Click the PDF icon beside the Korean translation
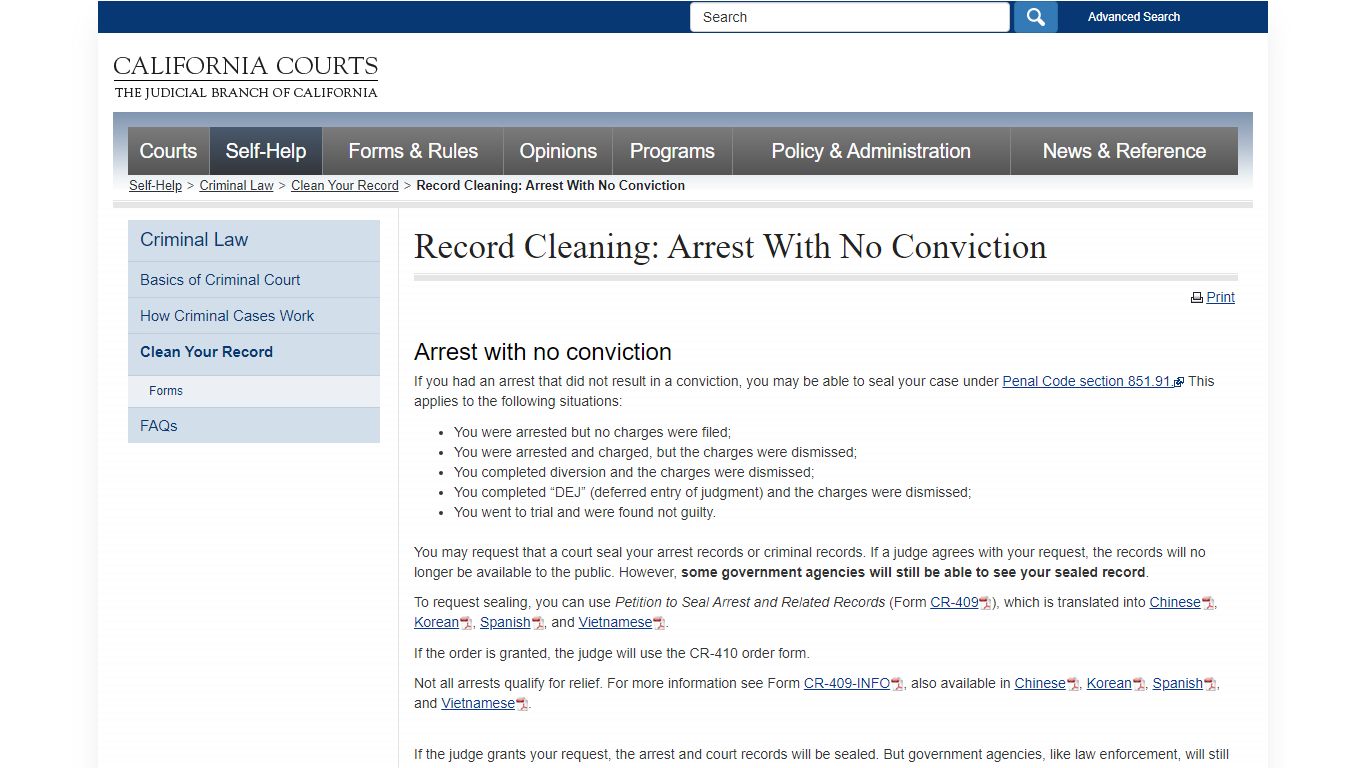The image size is (1366, 768). click(x=467, y=622)
